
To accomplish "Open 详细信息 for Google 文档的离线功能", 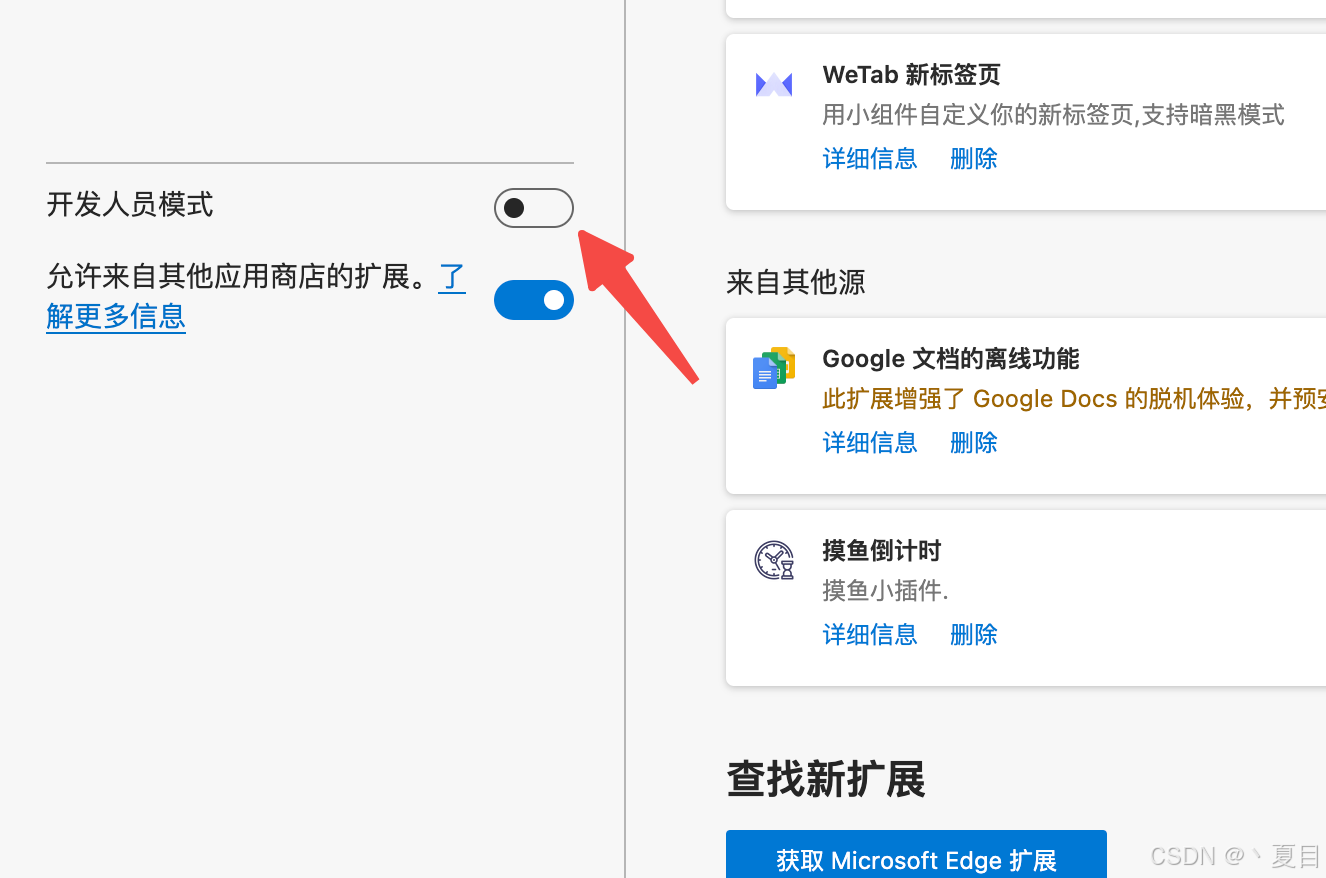I will coord(870,442).
